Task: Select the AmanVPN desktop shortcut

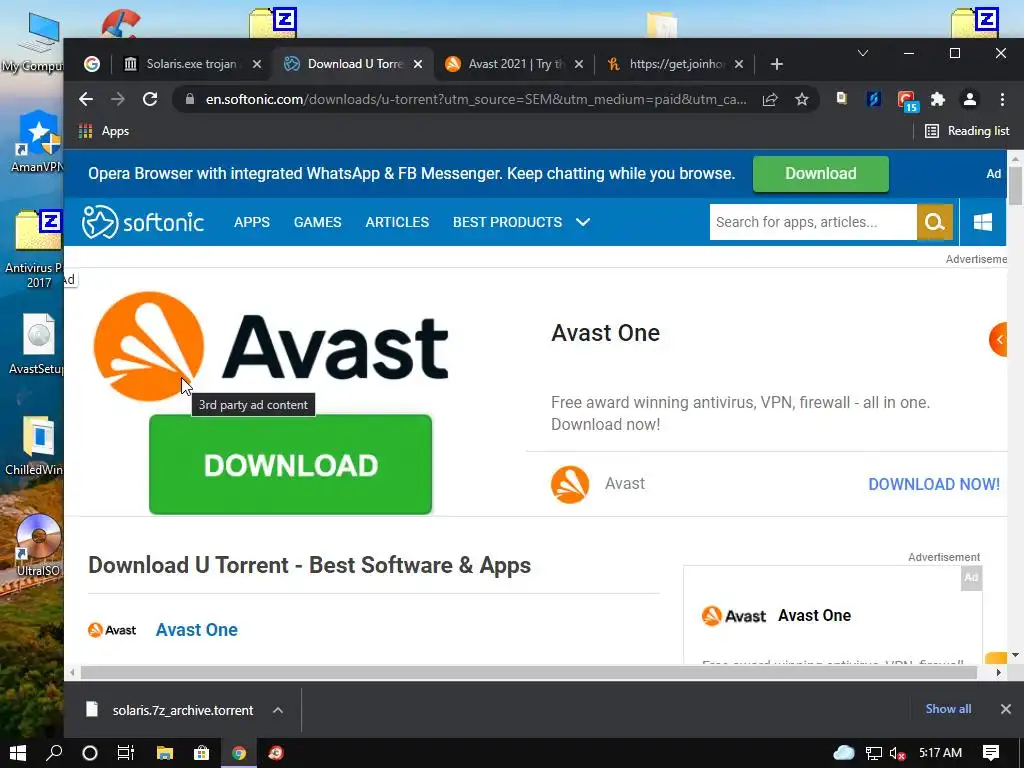Action: tap(37, 142)
